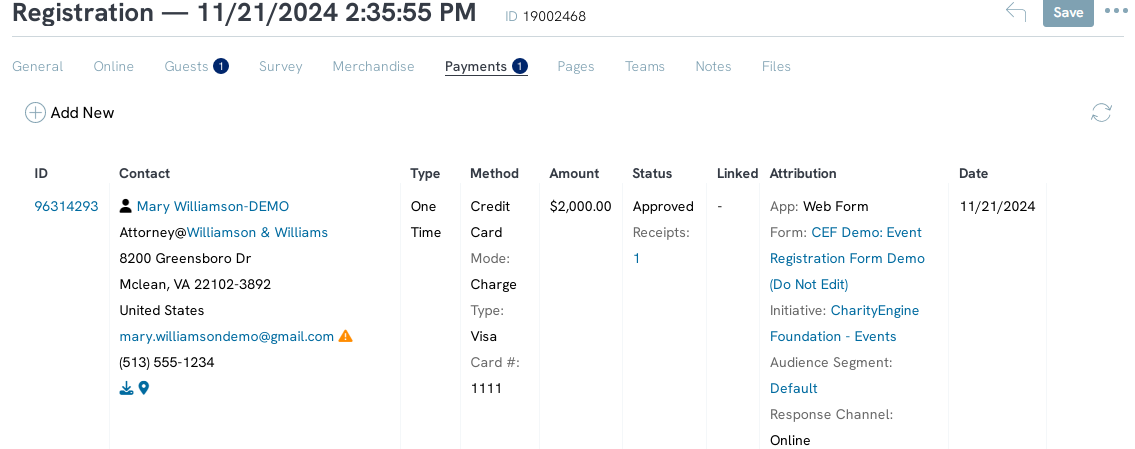
Task: Click the map pin location icon
Action: [x=143, y=389]
